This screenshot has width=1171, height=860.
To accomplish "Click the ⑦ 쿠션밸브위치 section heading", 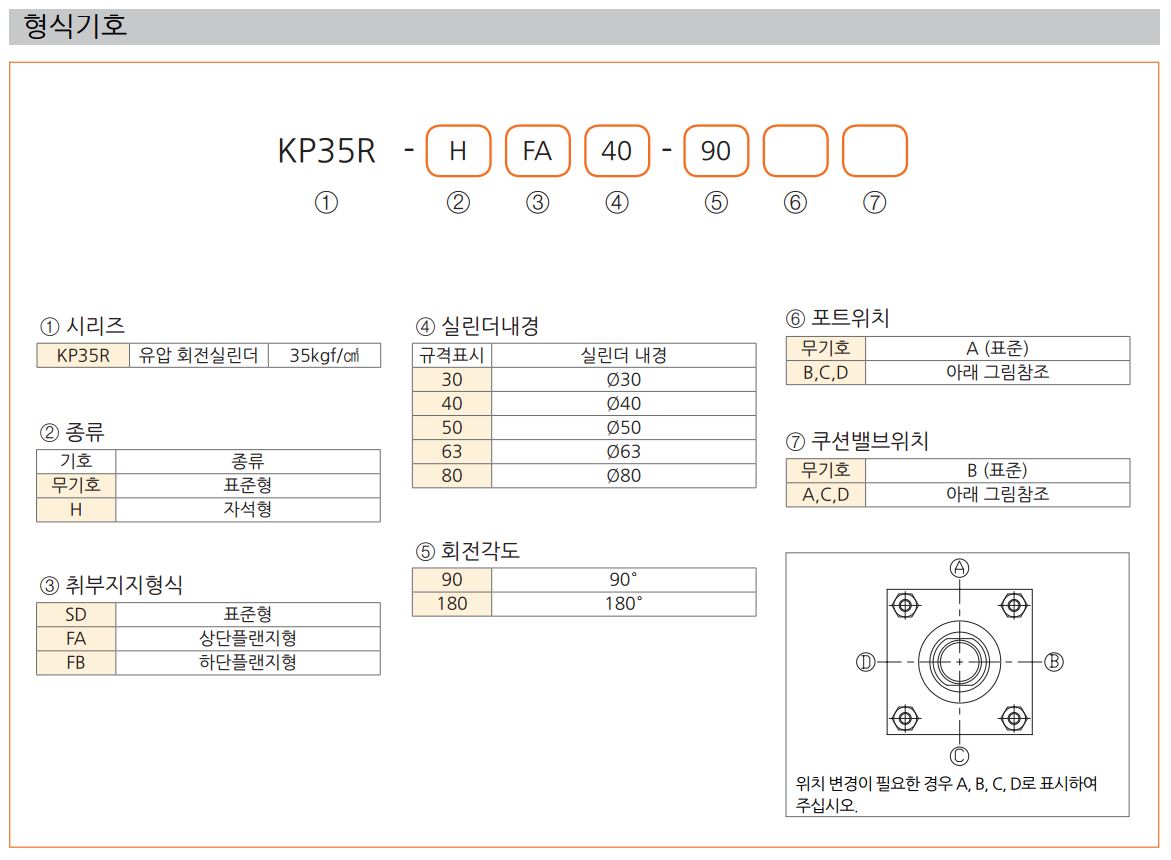I will coord(857,441).
